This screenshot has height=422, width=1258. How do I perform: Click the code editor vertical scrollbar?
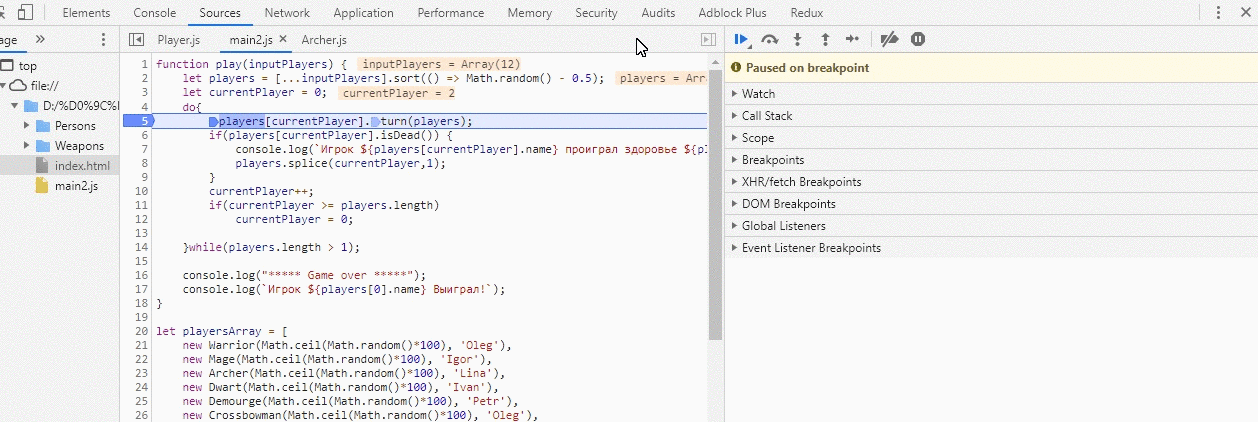click(x=715, y=200)
